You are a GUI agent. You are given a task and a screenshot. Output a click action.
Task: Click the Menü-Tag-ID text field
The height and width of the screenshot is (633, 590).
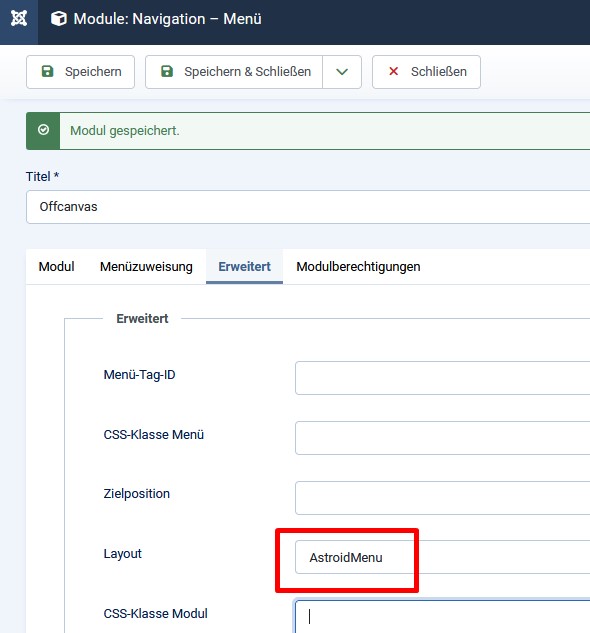point(443,378)
